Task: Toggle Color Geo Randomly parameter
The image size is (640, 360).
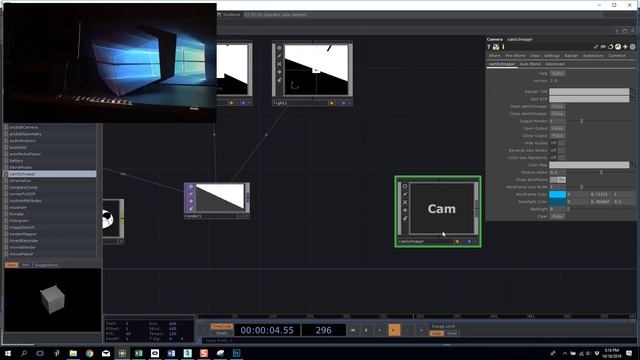Action: pyautogui.click(x=557, y=158)
